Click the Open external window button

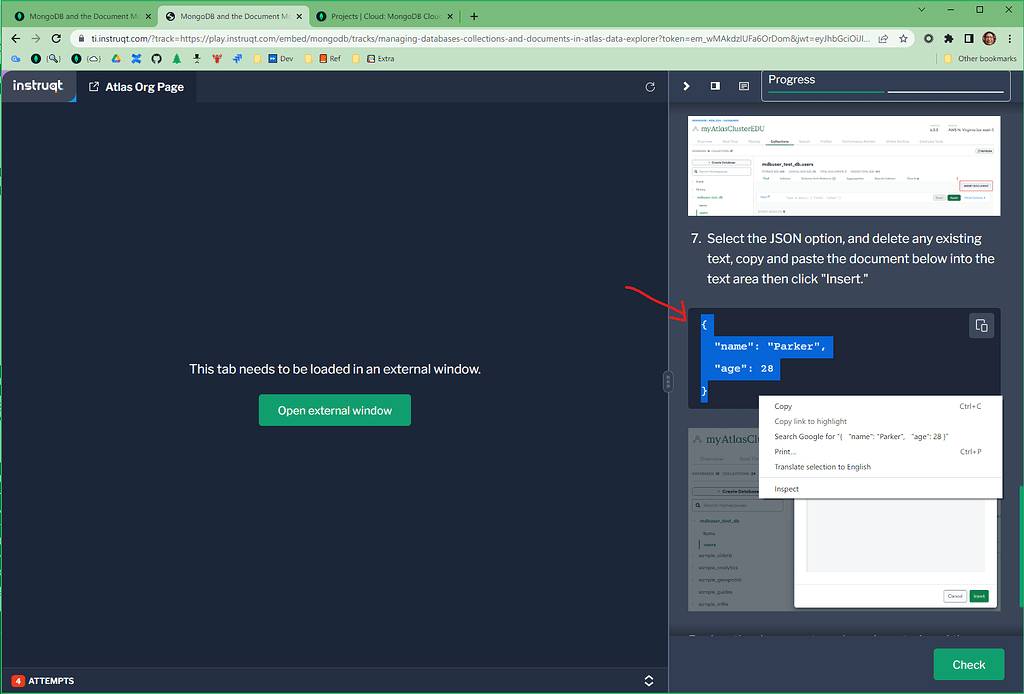pyautogui.click(x=334, y=410)
